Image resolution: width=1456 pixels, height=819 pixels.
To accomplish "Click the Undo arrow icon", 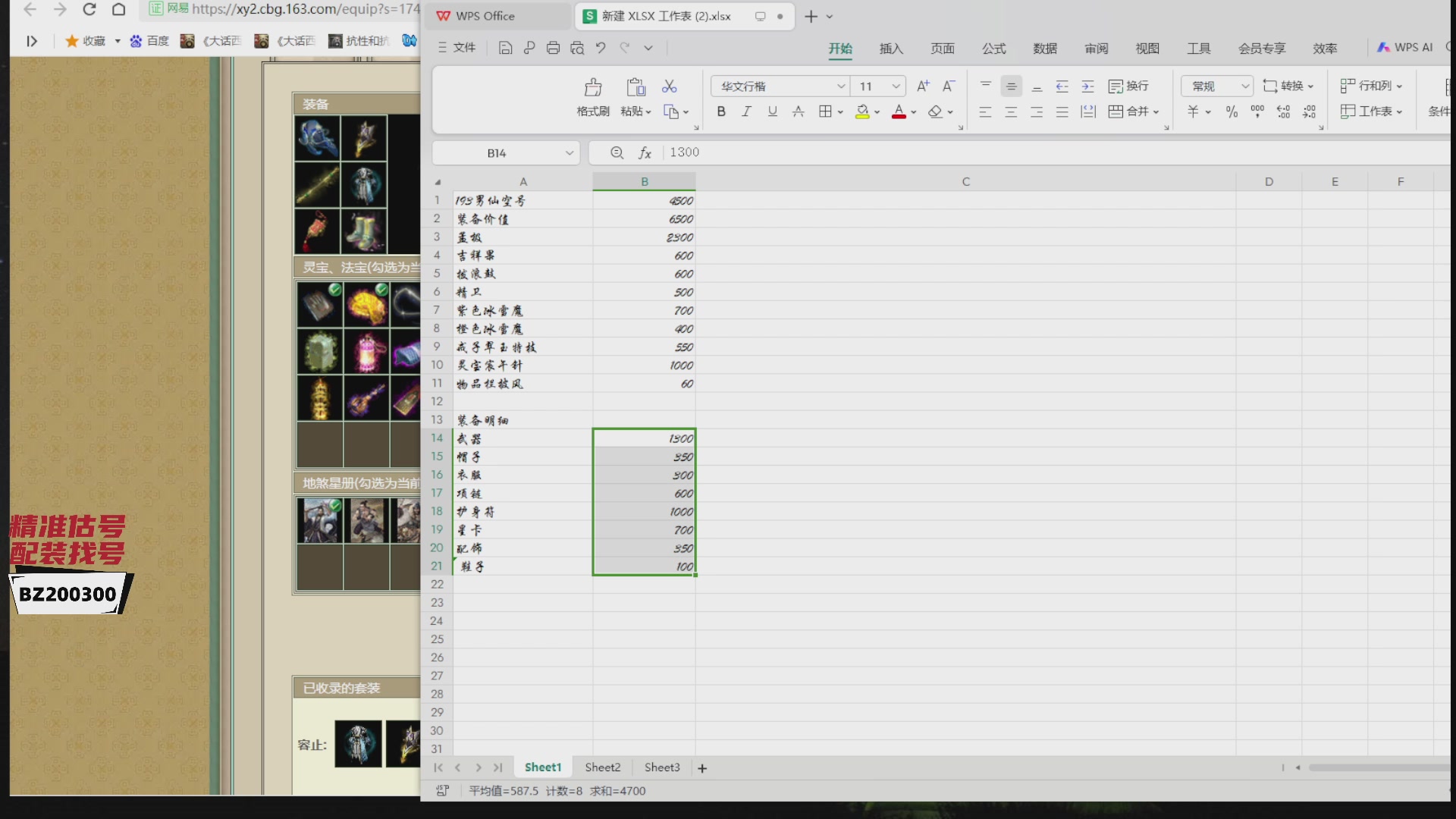I will 601,48.
